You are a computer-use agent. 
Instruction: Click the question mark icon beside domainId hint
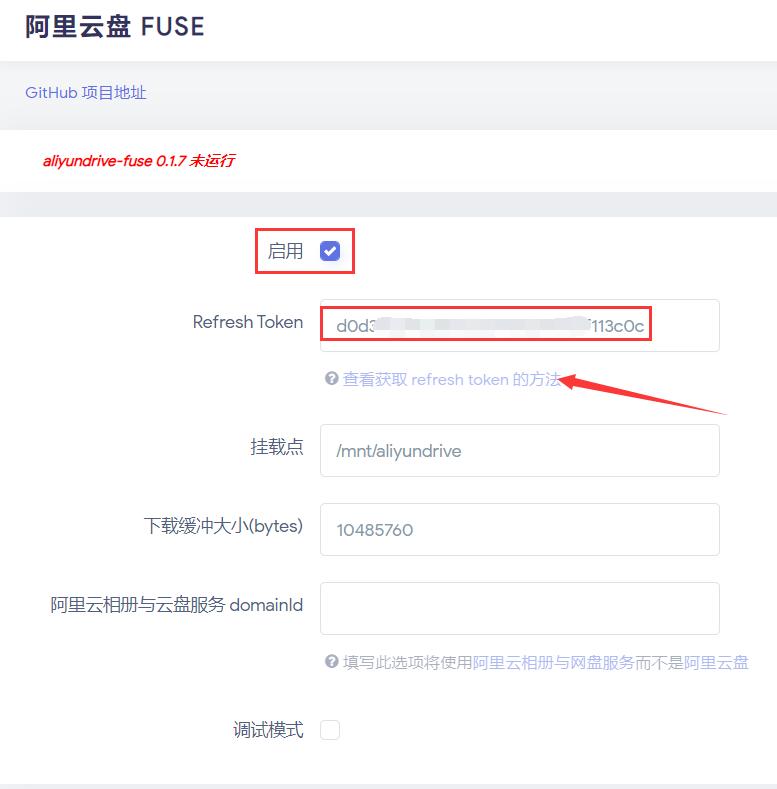pos(331,661)
